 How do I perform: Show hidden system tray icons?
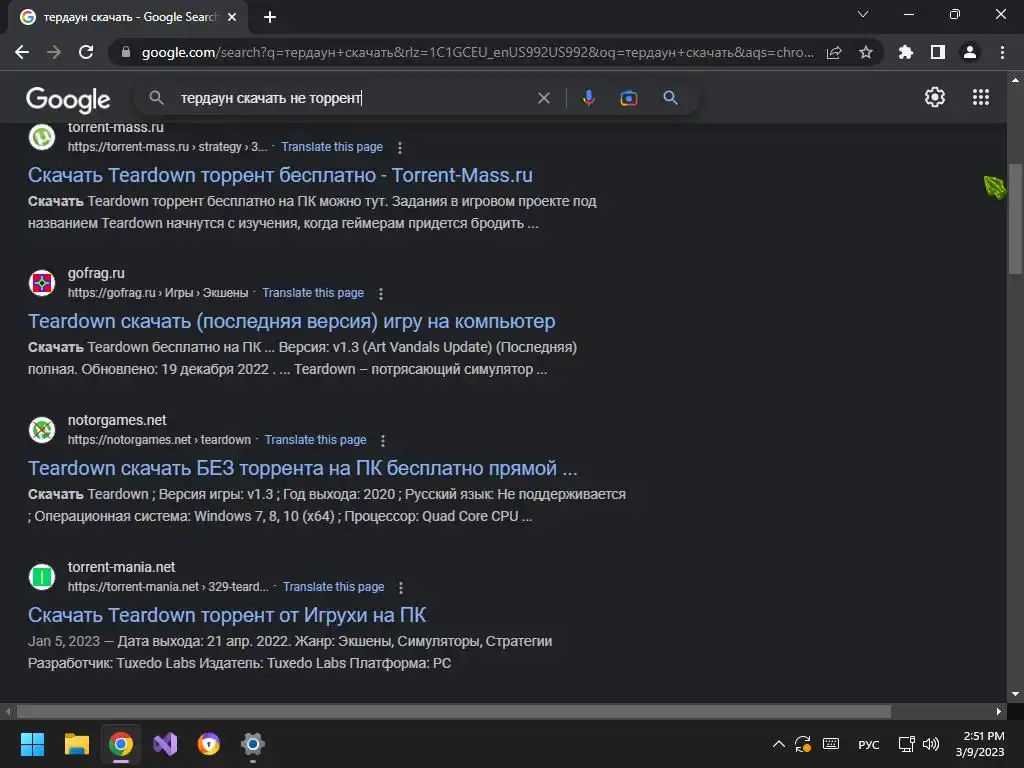tap(778, 744)
